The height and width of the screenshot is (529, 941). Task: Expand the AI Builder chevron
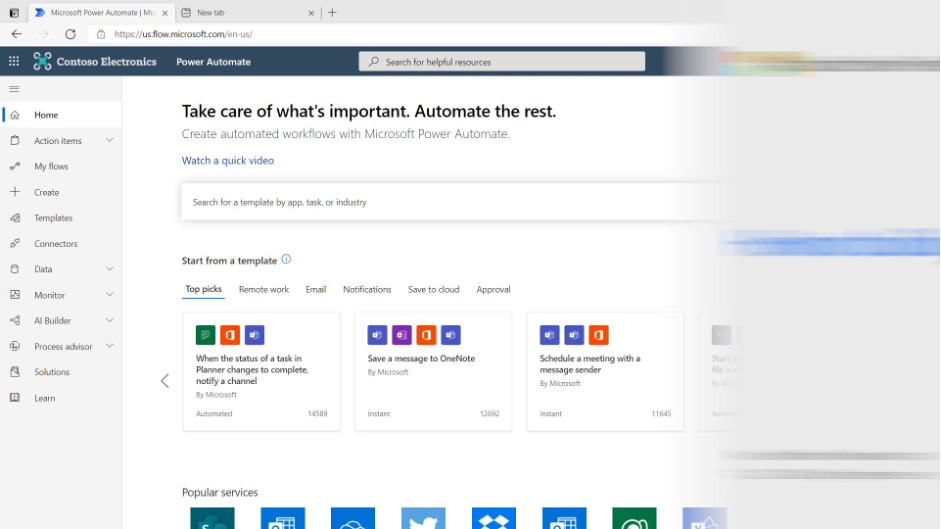[109, 320]
